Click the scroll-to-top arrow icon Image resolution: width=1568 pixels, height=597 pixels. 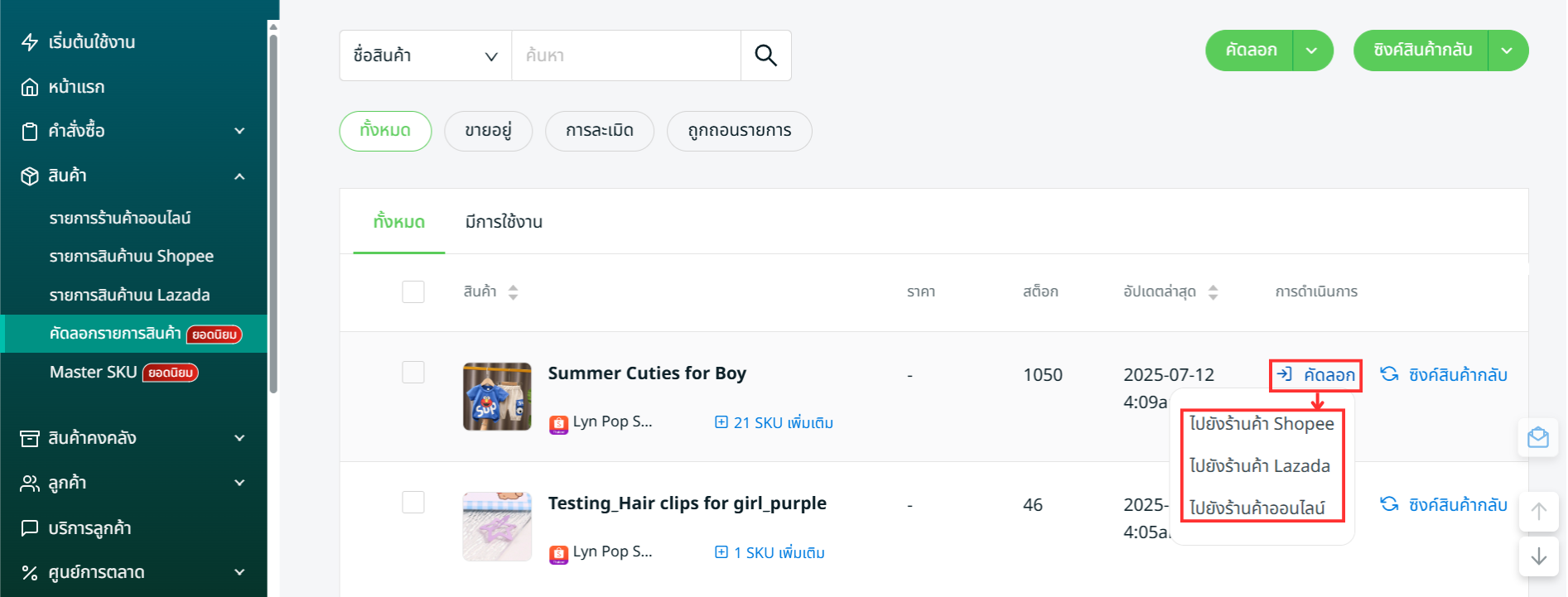[1538, 512]
